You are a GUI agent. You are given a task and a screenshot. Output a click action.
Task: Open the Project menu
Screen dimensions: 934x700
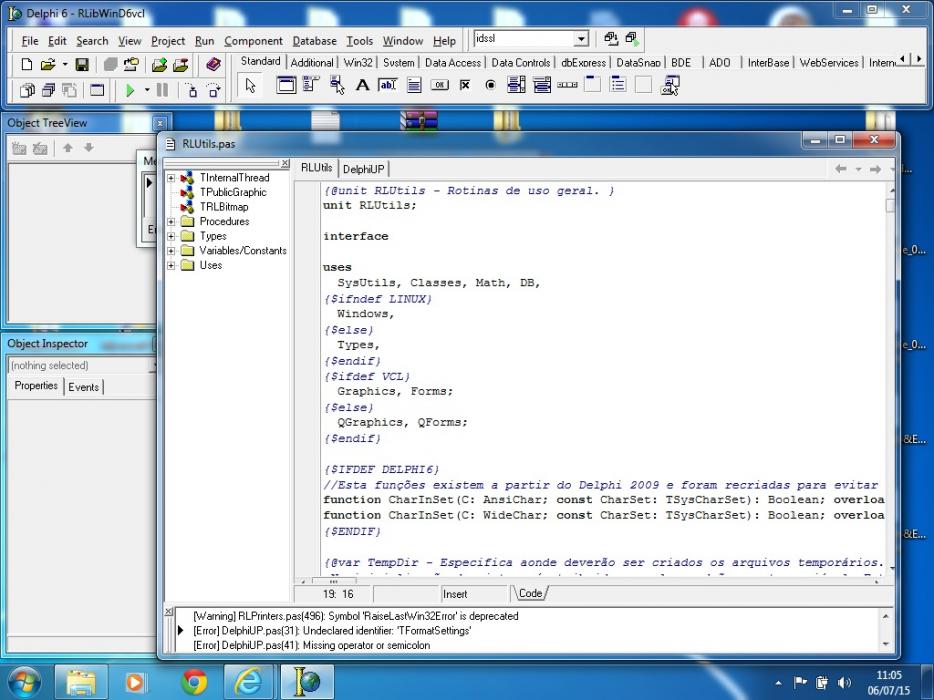167,41
